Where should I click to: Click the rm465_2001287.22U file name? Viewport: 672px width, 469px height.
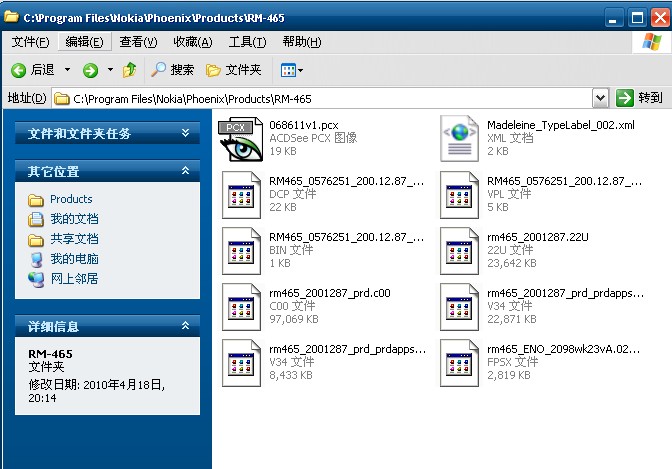tap(537, 237)
